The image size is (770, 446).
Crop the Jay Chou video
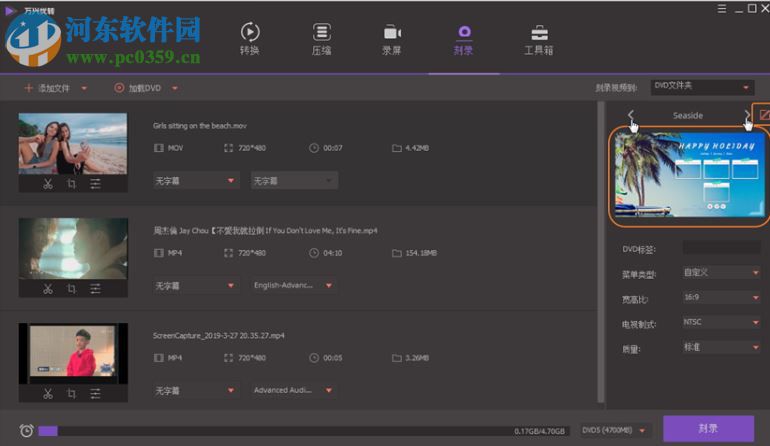72,289
